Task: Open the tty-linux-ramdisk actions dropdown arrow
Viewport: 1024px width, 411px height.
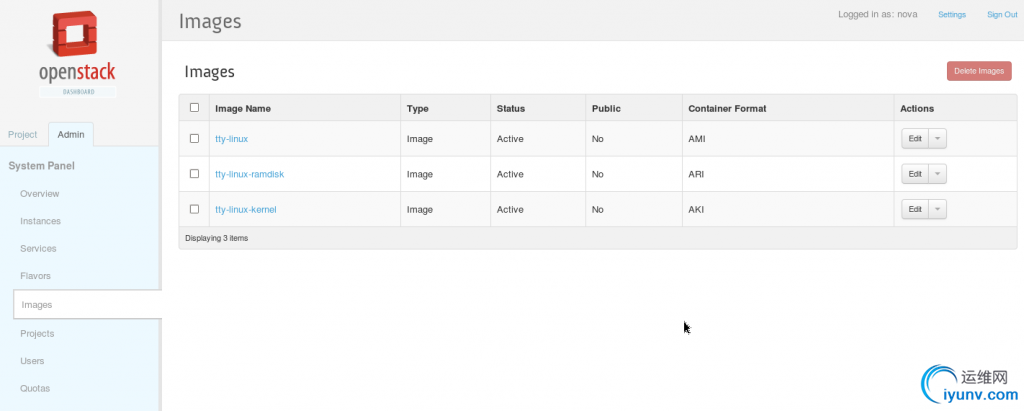Action: tap(938, 174)
